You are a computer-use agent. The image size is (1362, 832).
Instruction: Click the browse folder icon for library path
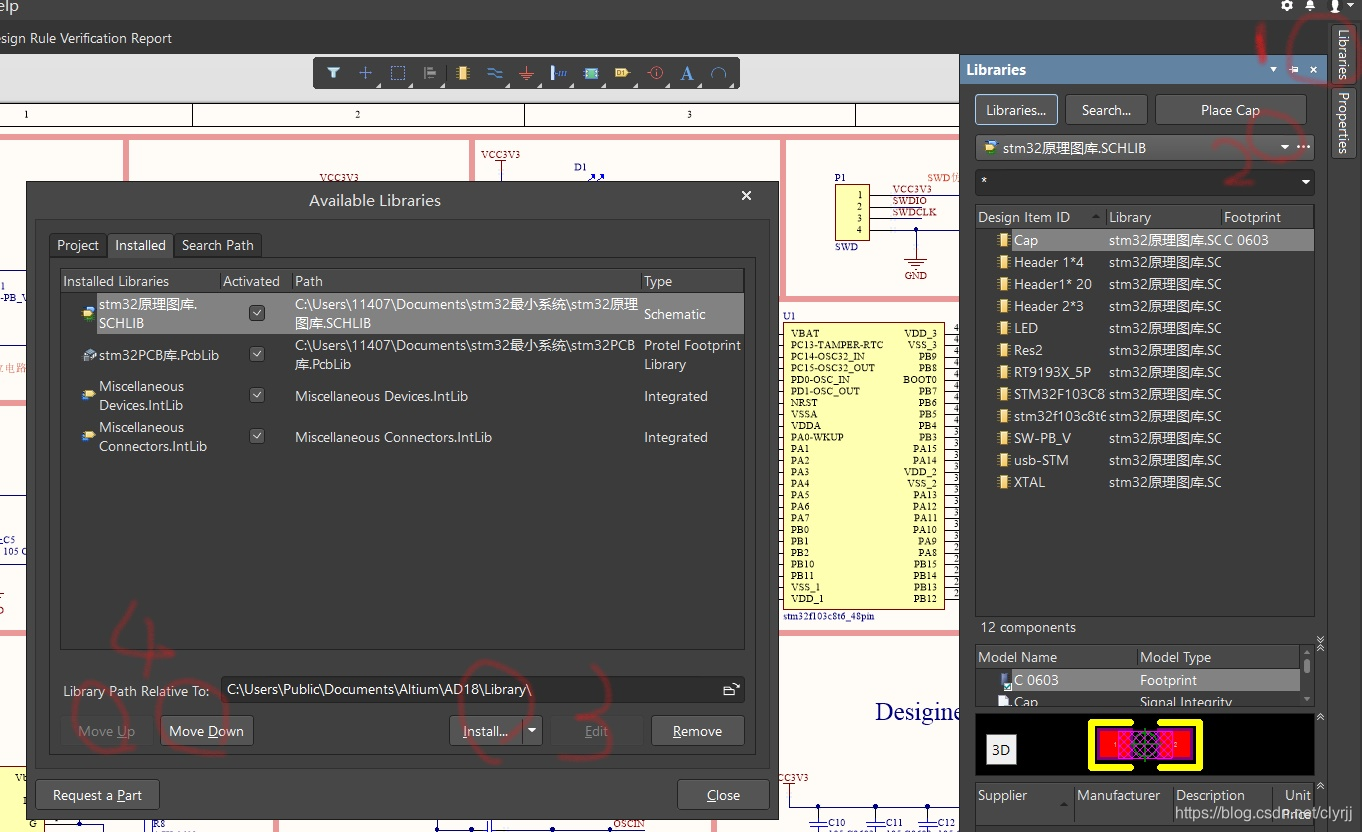[732, 690]
